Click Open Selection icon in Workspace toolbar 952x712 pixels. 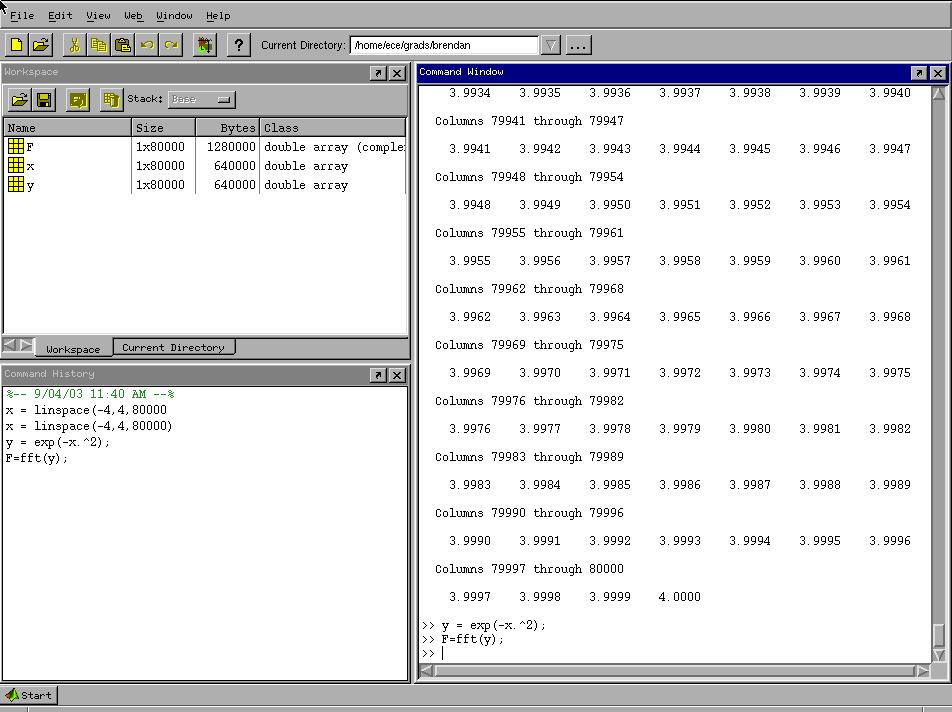tap(78, 100)
